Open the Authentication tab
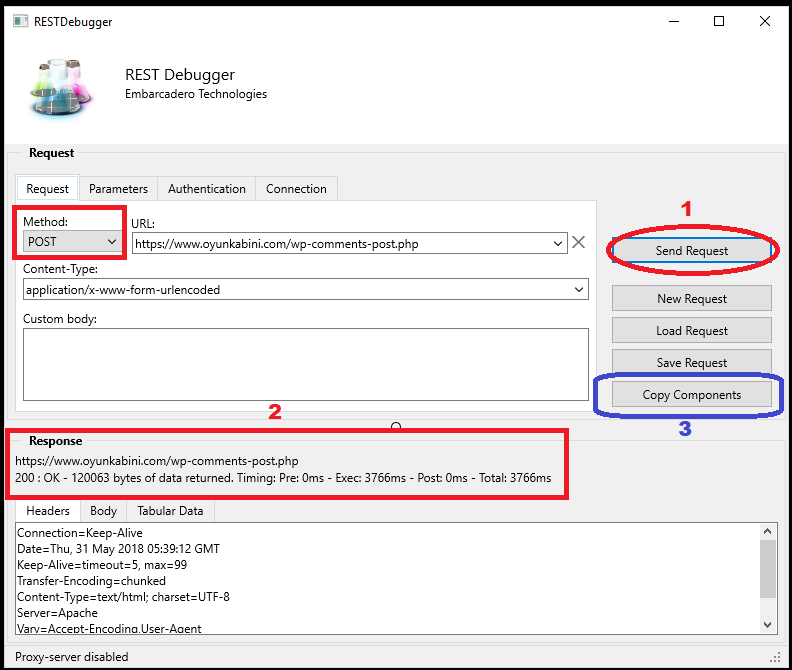 point(207,188)
